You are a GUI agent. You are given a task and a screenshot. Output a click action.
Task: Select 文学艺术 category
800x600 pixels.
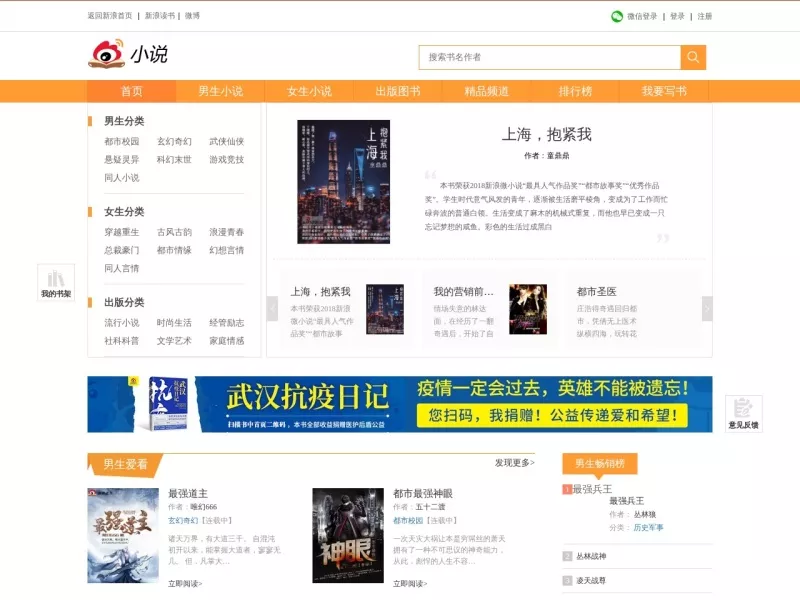(x=174, y=341)
